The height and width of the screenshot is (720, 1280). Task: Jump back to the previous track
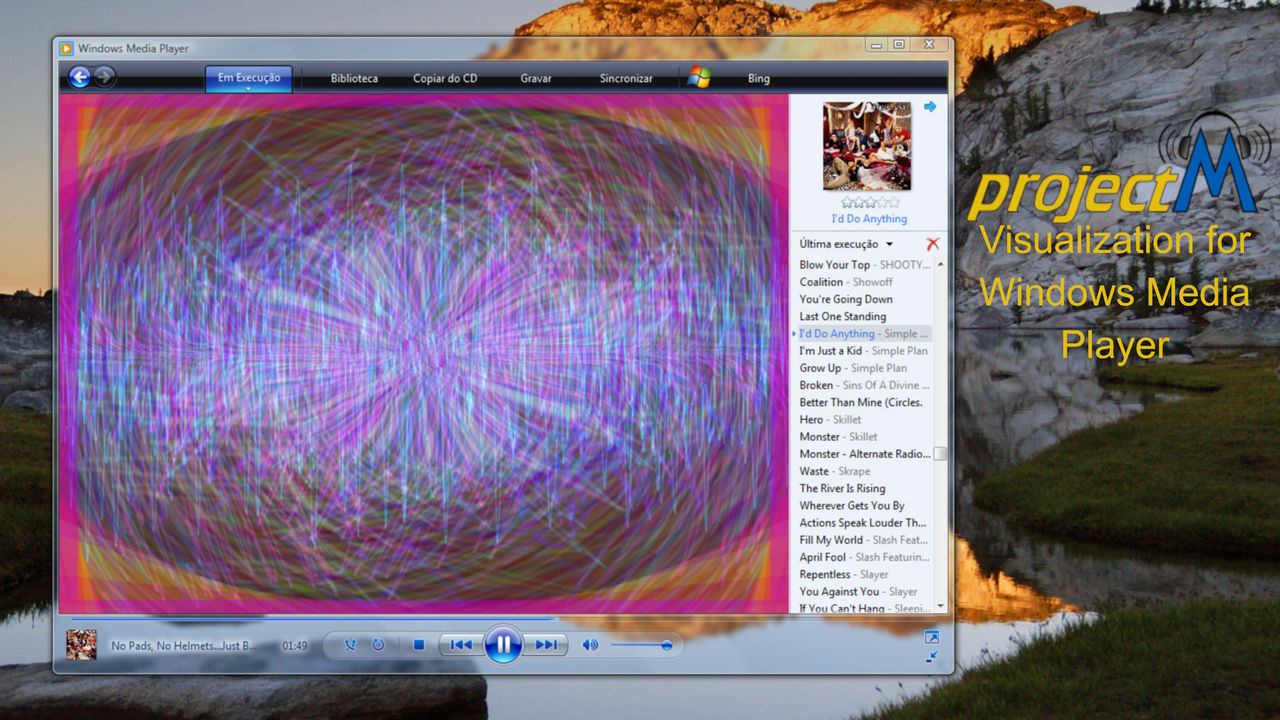point(462,645)
